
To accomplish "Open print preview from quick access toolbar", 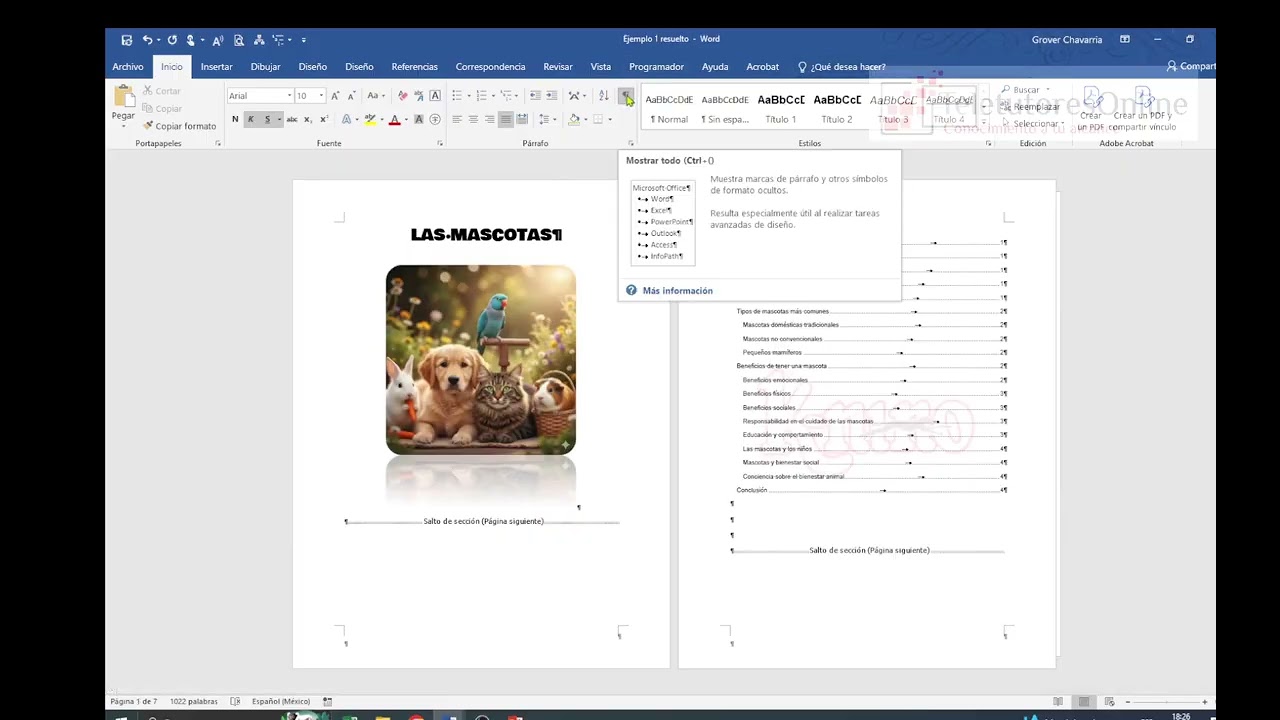I will (239, 40).
